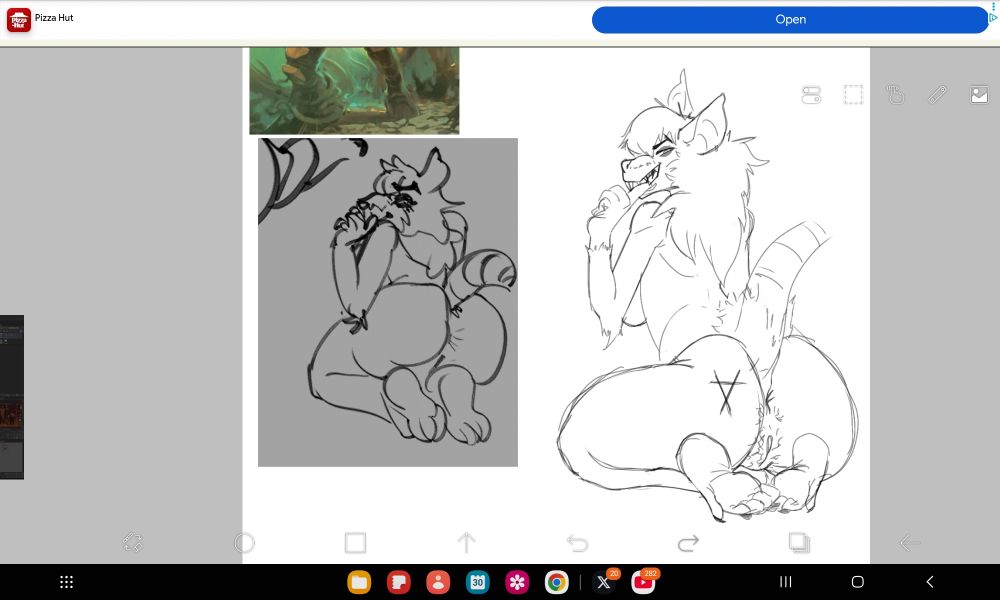
Task: Open the material image icon
Action: 979,95
